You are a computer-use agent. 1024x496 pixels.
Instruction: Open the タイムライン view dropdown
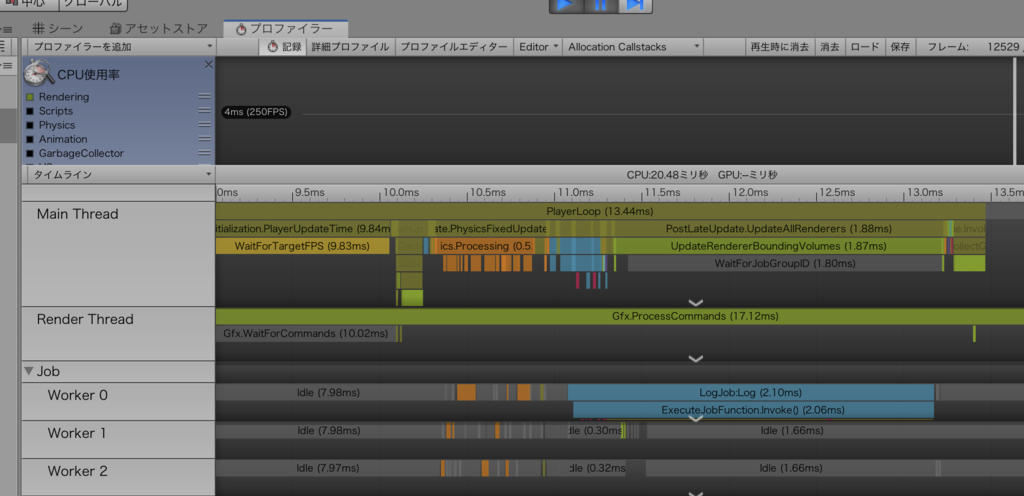121,175
